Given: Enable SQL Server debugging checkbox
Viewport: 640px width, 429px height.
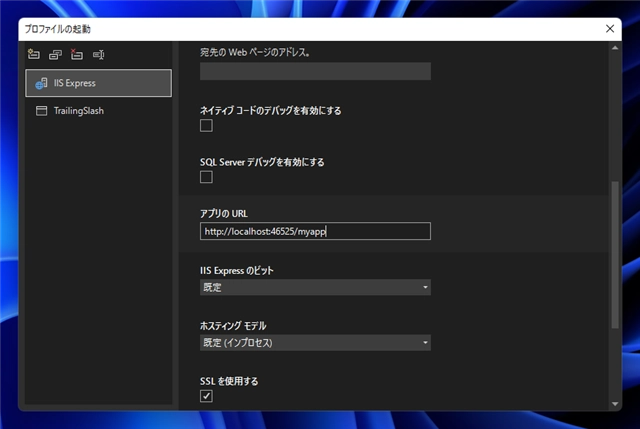Looking at the screenshot, I should tap(206, 177).
